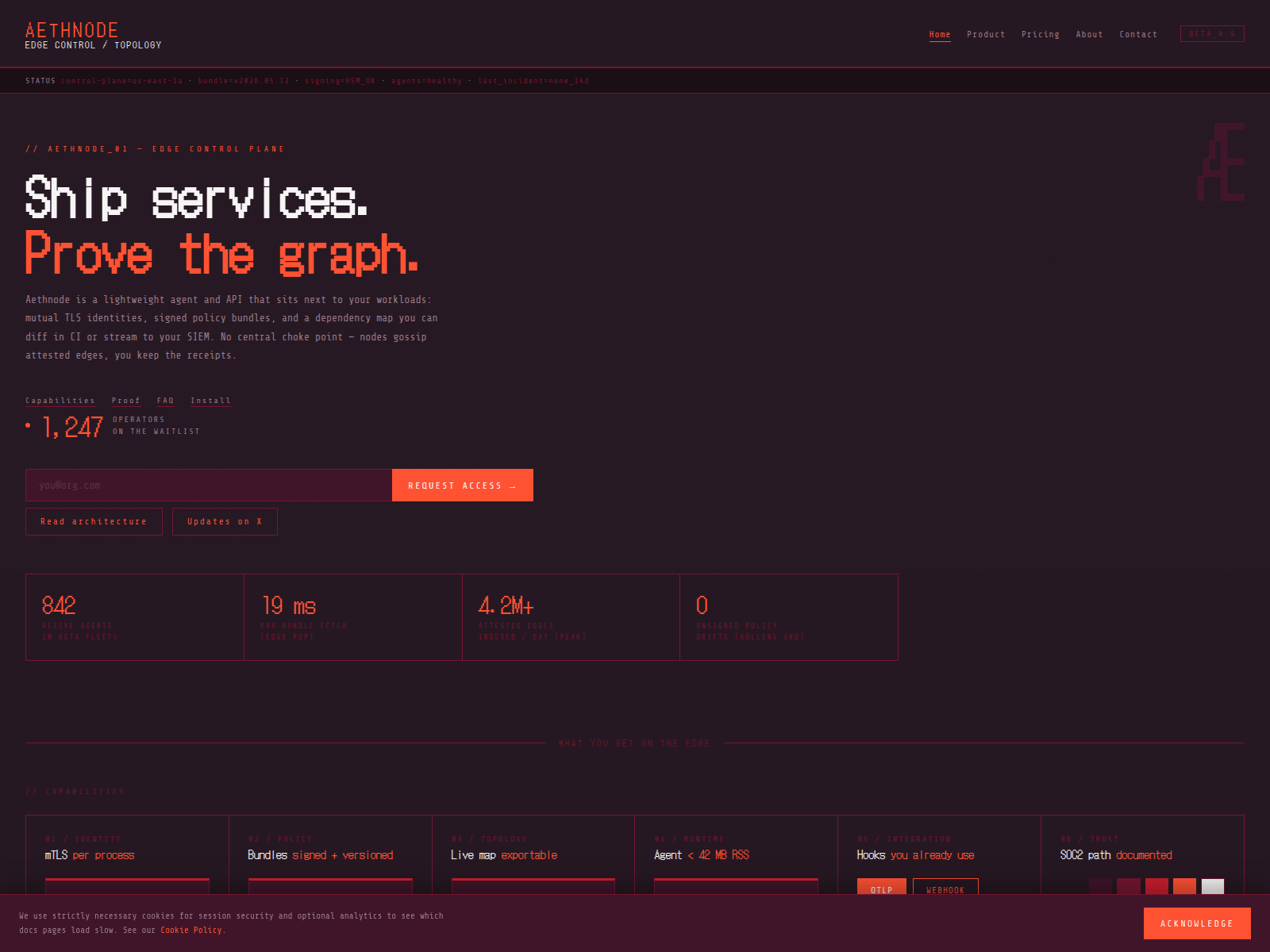Screen dimensions: 1270x952
Task: Click the EDGE CONTROL / TOPOLOGY tagline
Action: [x=93, y=45]
